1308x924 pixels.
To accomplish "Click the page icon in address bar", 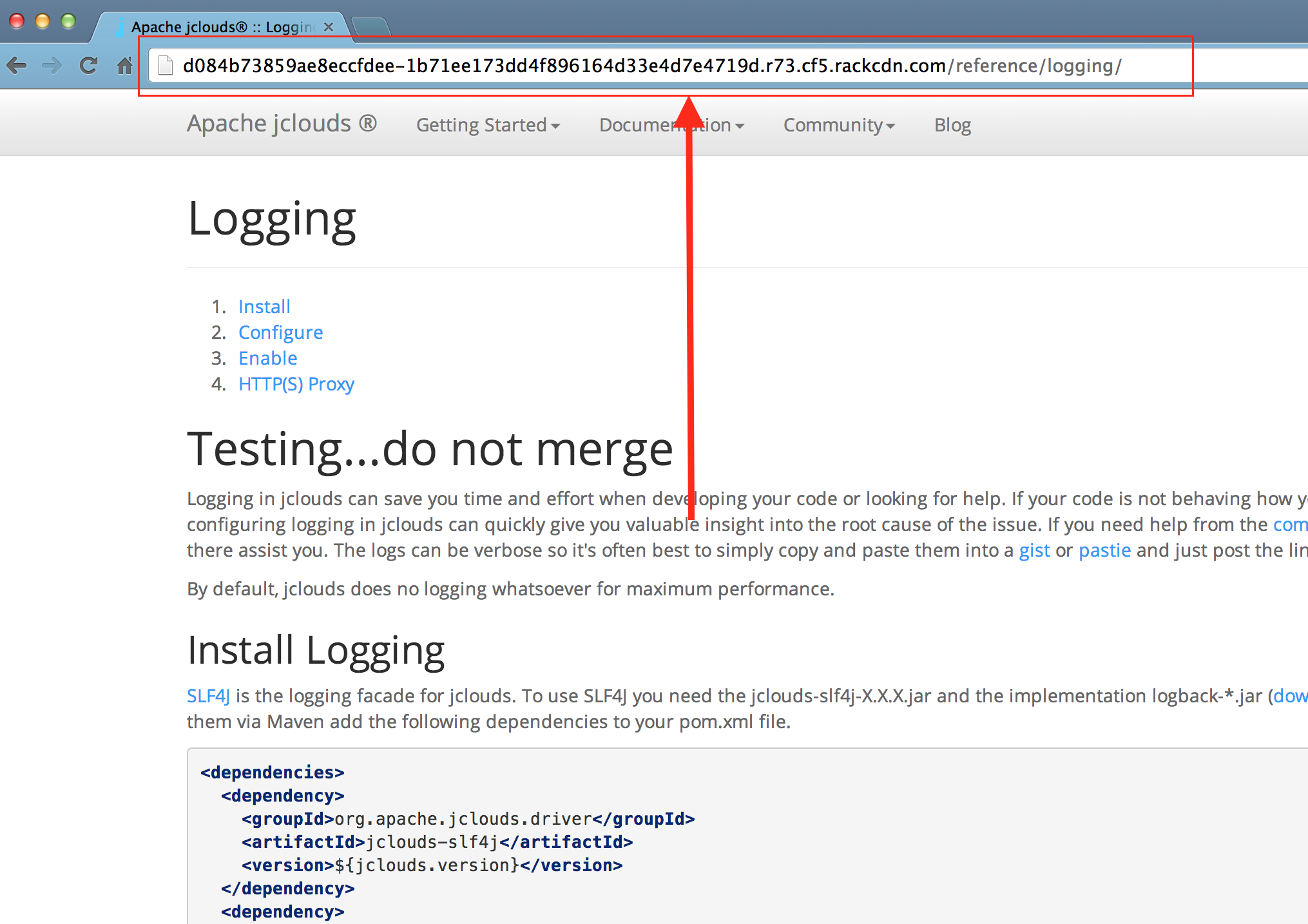I will [166, 66].
